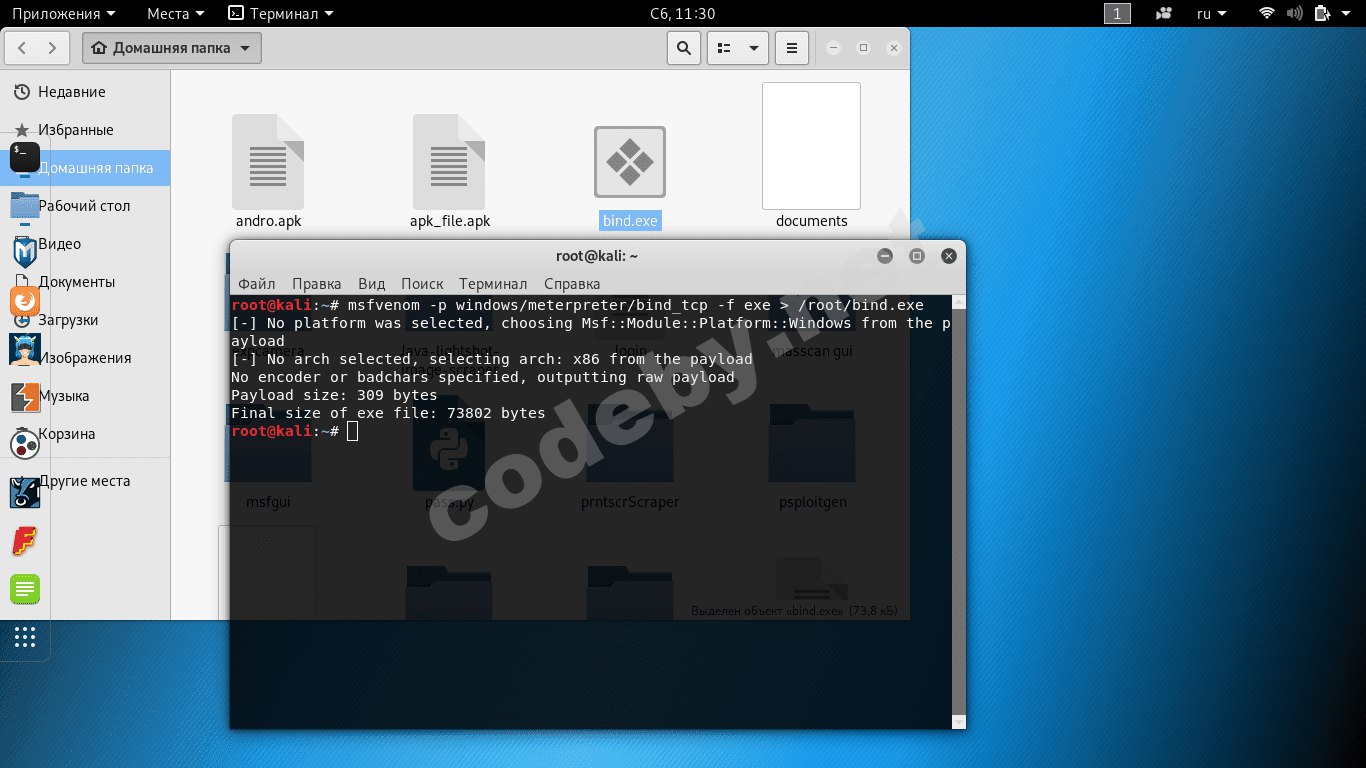
Task: Open the clock and calendar panel
Action: tap(683, 14)
